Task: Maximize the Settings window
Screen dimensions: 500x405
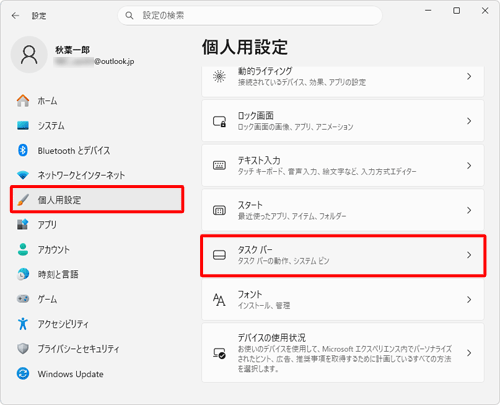Action: pos(457,11)
